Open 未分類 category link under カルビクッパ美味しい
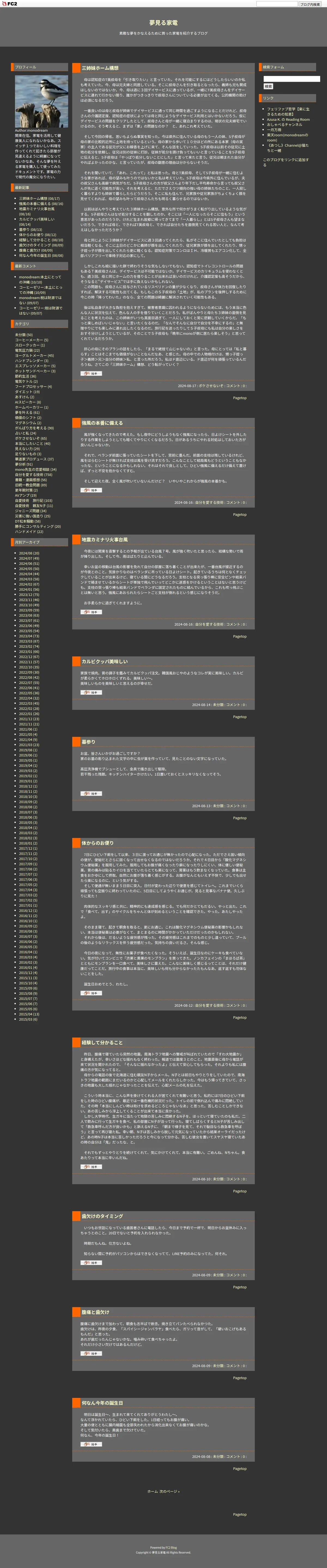The width and height of the screenshot is (327, 1568). click(x=217, y=705)
